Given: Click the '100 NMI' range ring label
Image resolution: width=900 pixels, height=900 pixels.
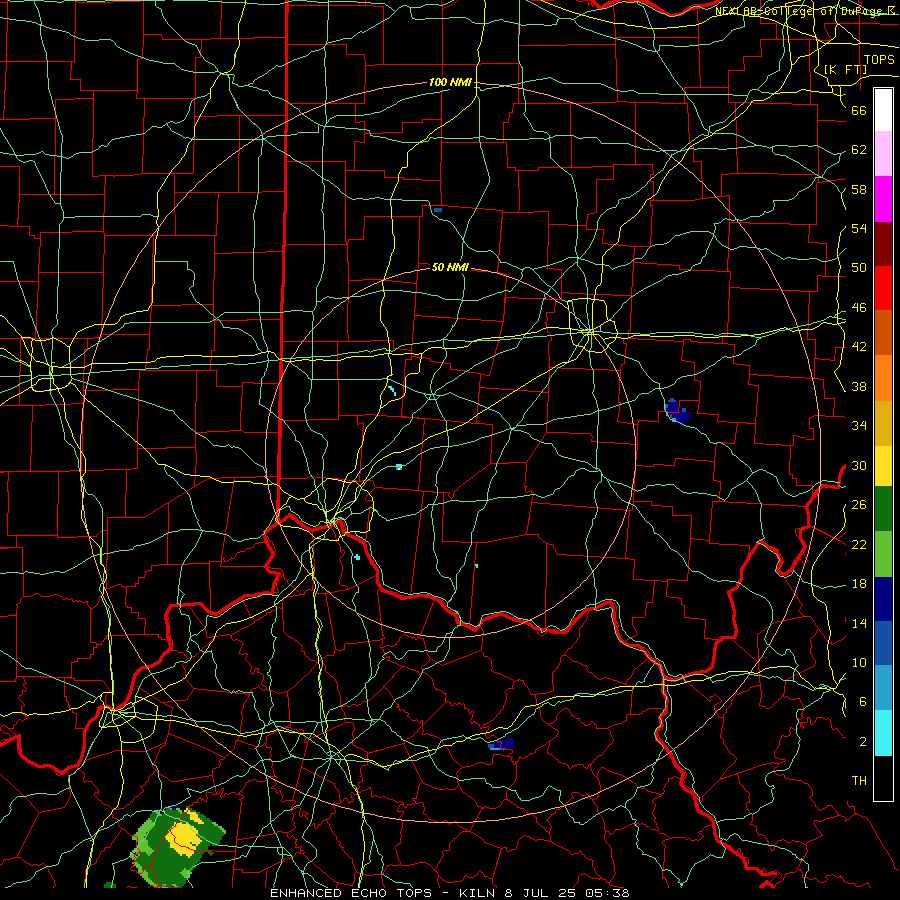Looking at the screenshot, I should click(x=450, y=82).
